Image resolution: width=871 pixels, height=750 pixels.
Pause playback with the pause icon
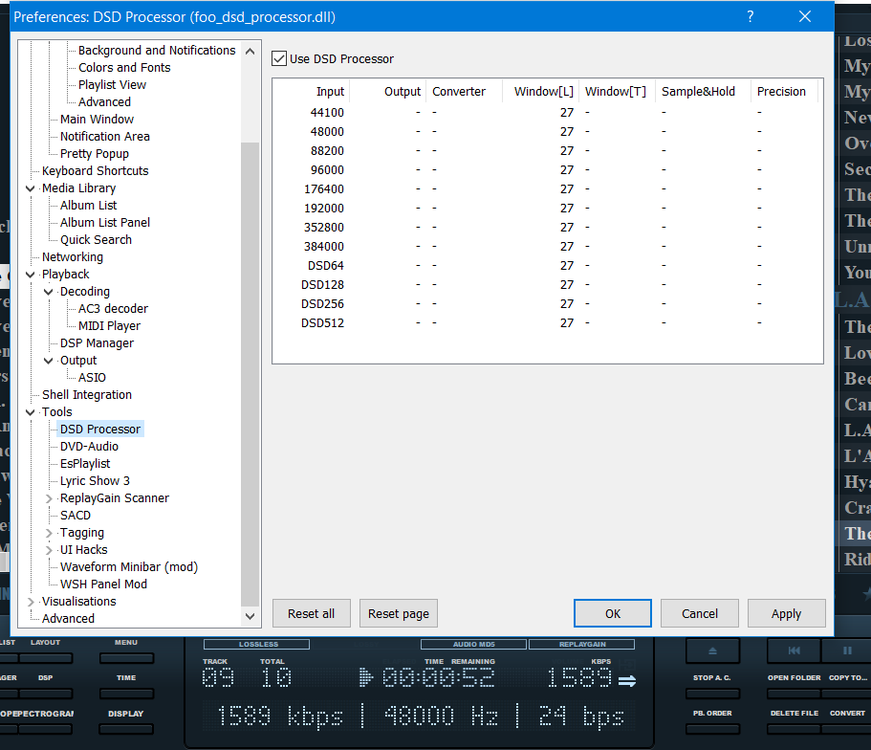[847, 651]
